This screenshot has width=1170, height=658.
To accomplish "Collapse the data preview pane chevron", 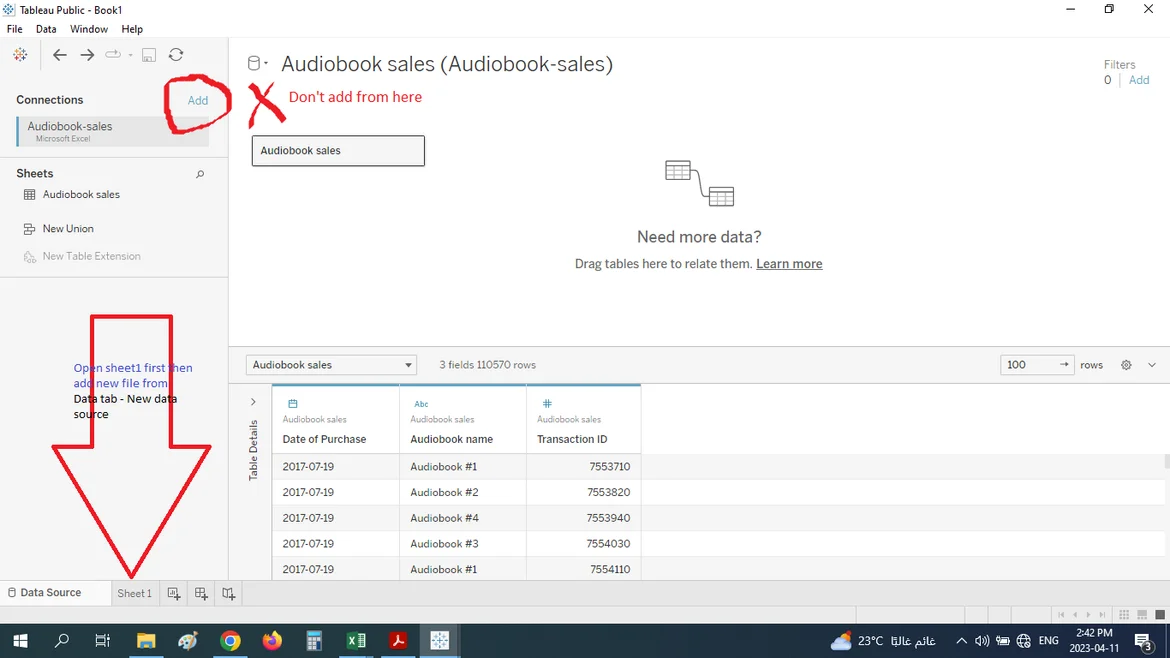I will click(1151, 365).
